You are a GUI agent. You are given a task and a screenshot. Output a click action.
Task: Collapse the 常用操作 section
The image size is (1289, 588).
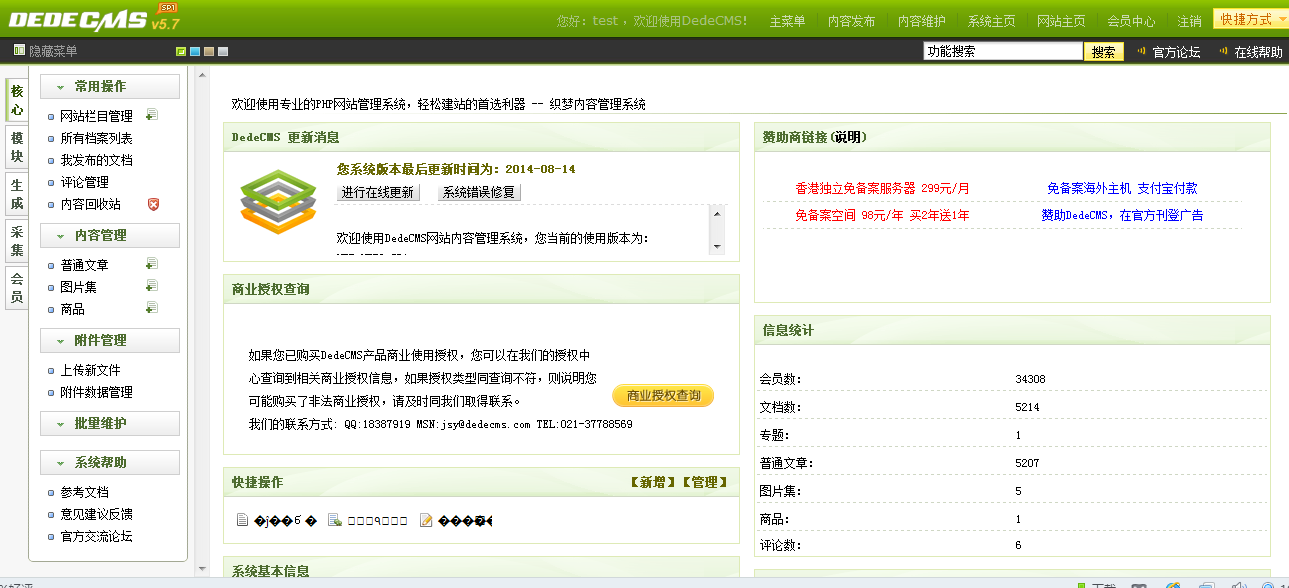pos(110,87)
